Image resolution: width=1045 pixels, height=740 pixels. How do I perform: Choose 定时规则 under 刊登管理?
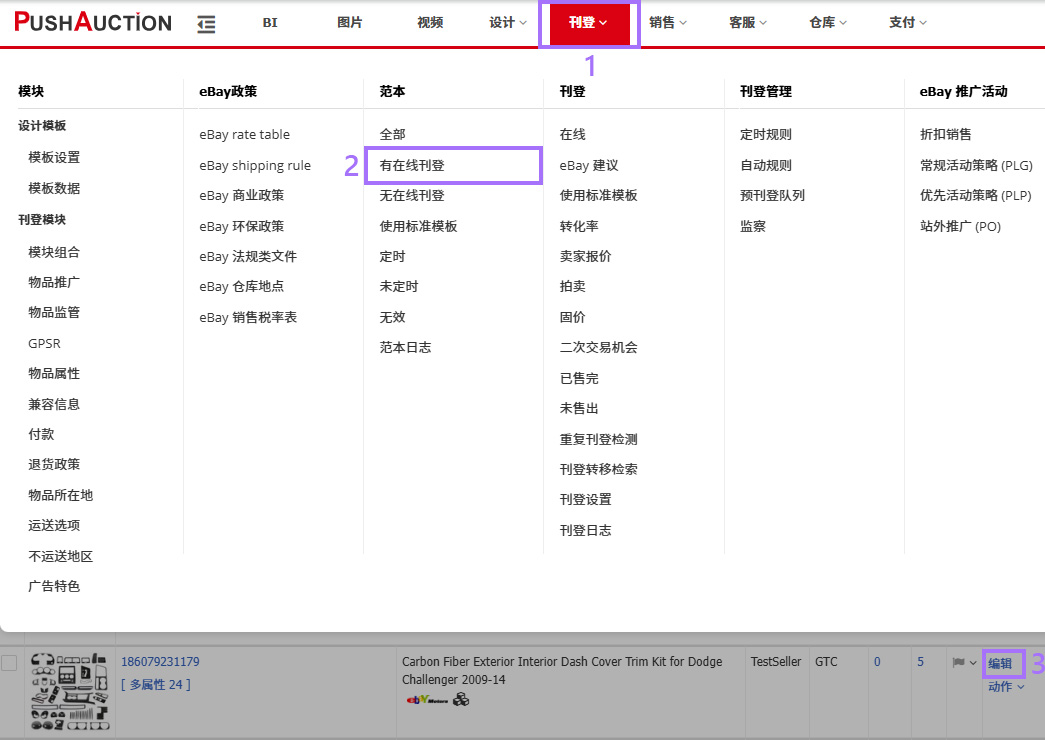tap(766, 134)
